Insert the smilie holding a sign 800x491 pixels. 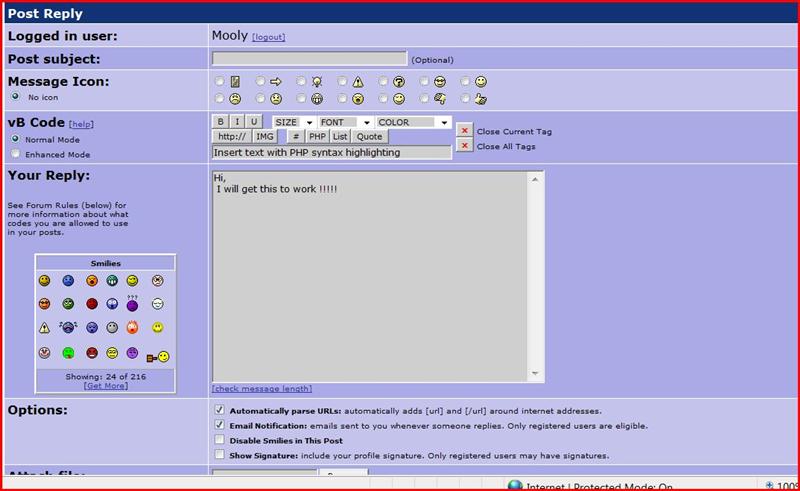[158, 357]
